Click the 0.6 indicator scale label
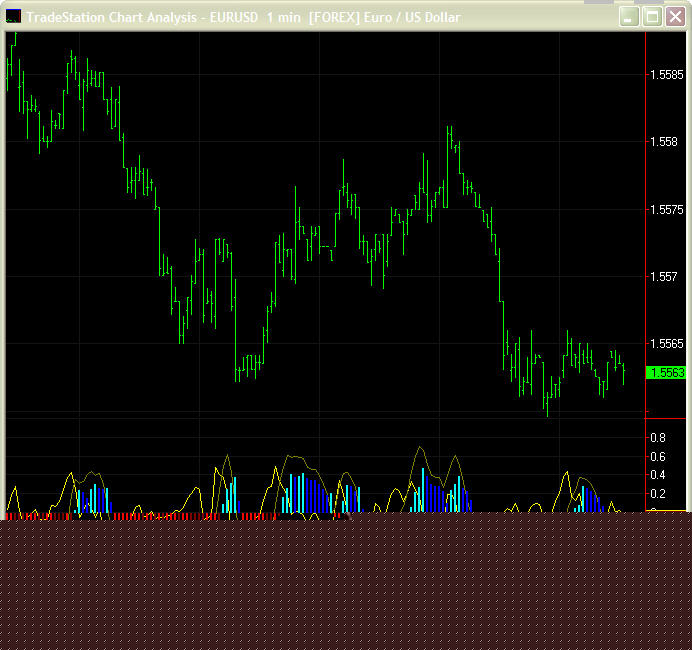 coord(658,457)
